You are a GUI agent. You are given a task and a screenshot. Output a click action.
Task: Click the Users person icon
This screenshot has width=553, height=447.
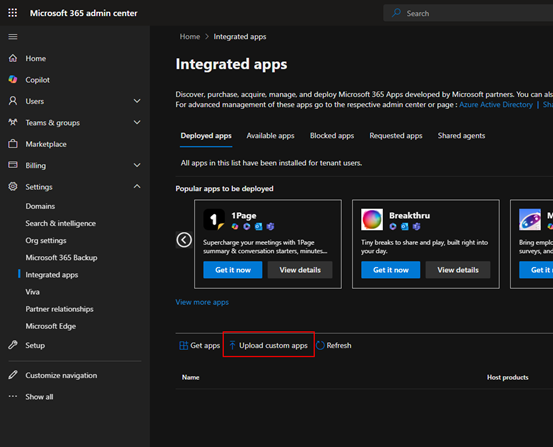13,101
